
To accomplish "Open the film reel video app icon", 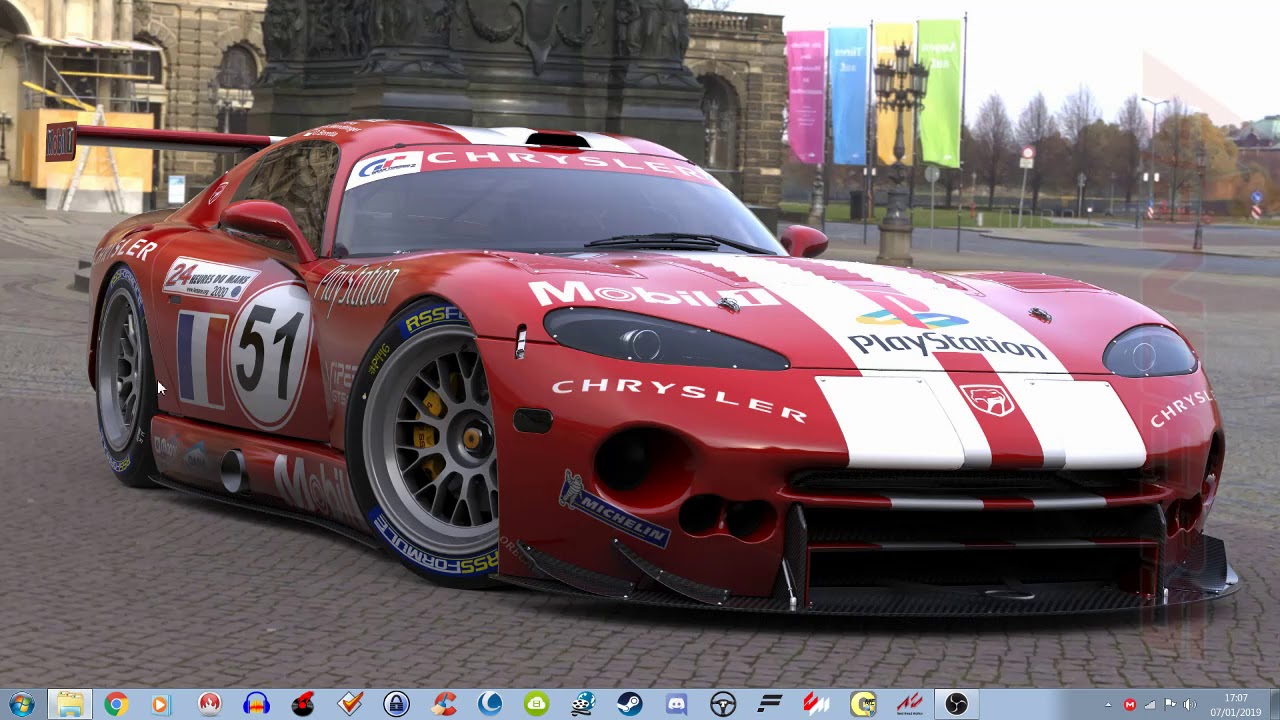I will (x=583, y=704).
